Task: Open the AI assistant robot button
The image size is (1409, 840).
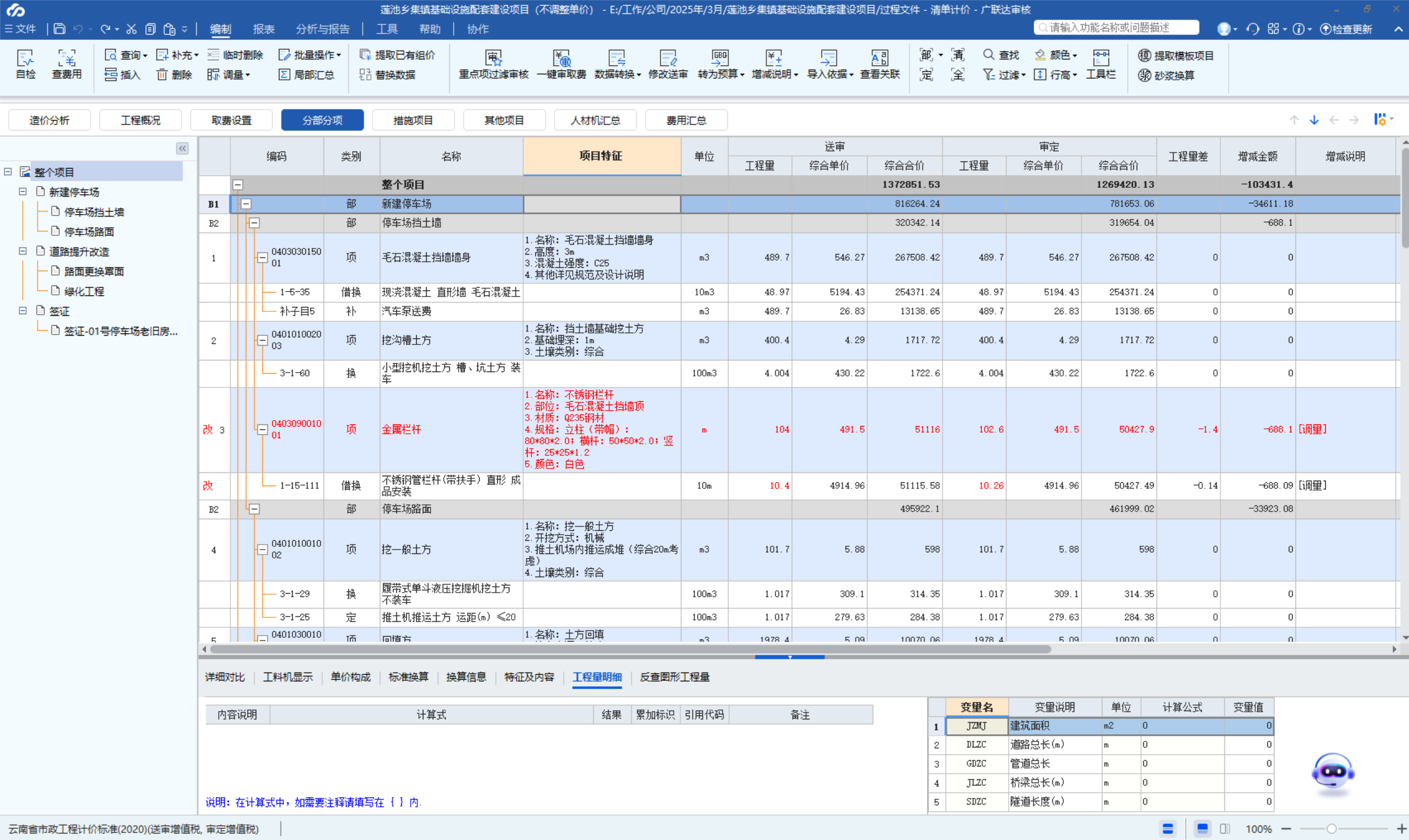Action: tap(1333, 773)
